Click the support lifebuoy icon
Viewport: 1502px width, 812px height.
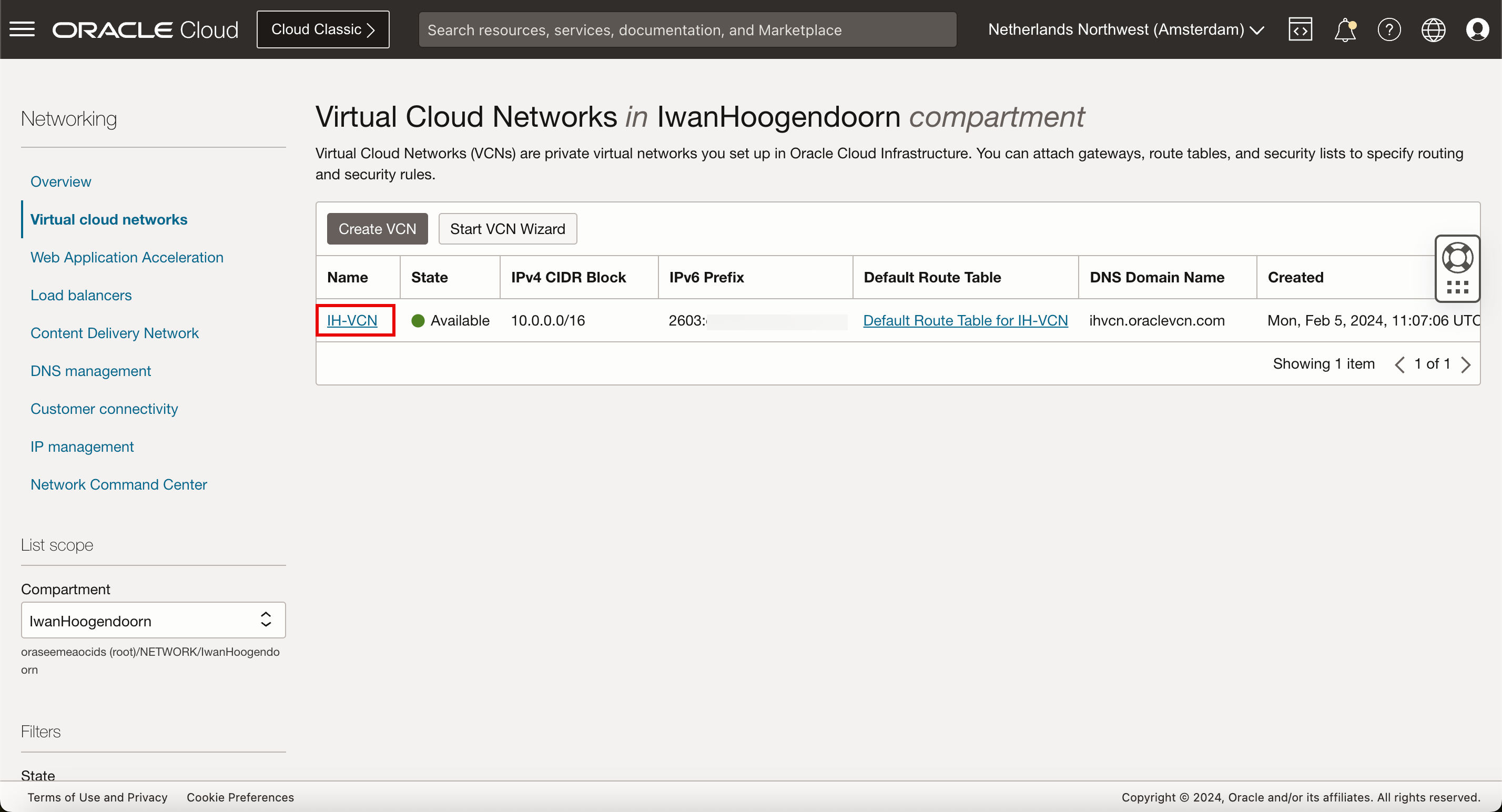pos(1457,258)
